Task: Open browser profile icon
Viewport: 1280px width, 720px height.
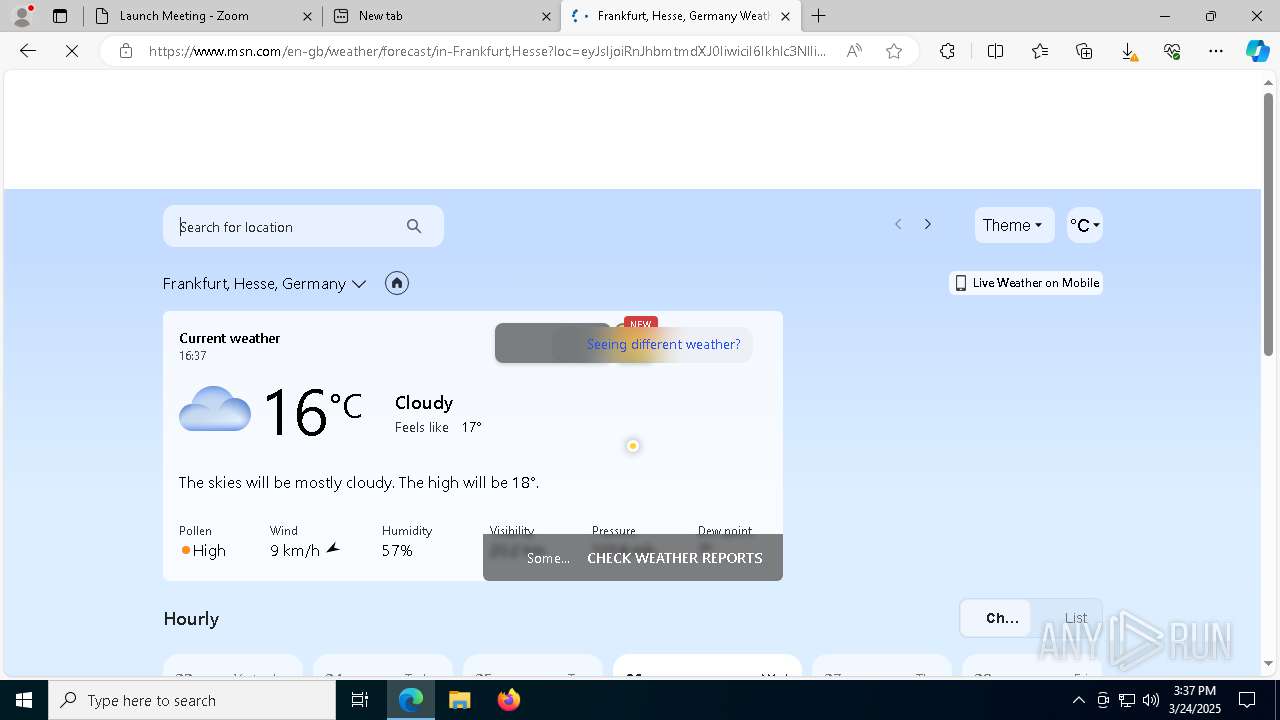Action: click(22, 15)
